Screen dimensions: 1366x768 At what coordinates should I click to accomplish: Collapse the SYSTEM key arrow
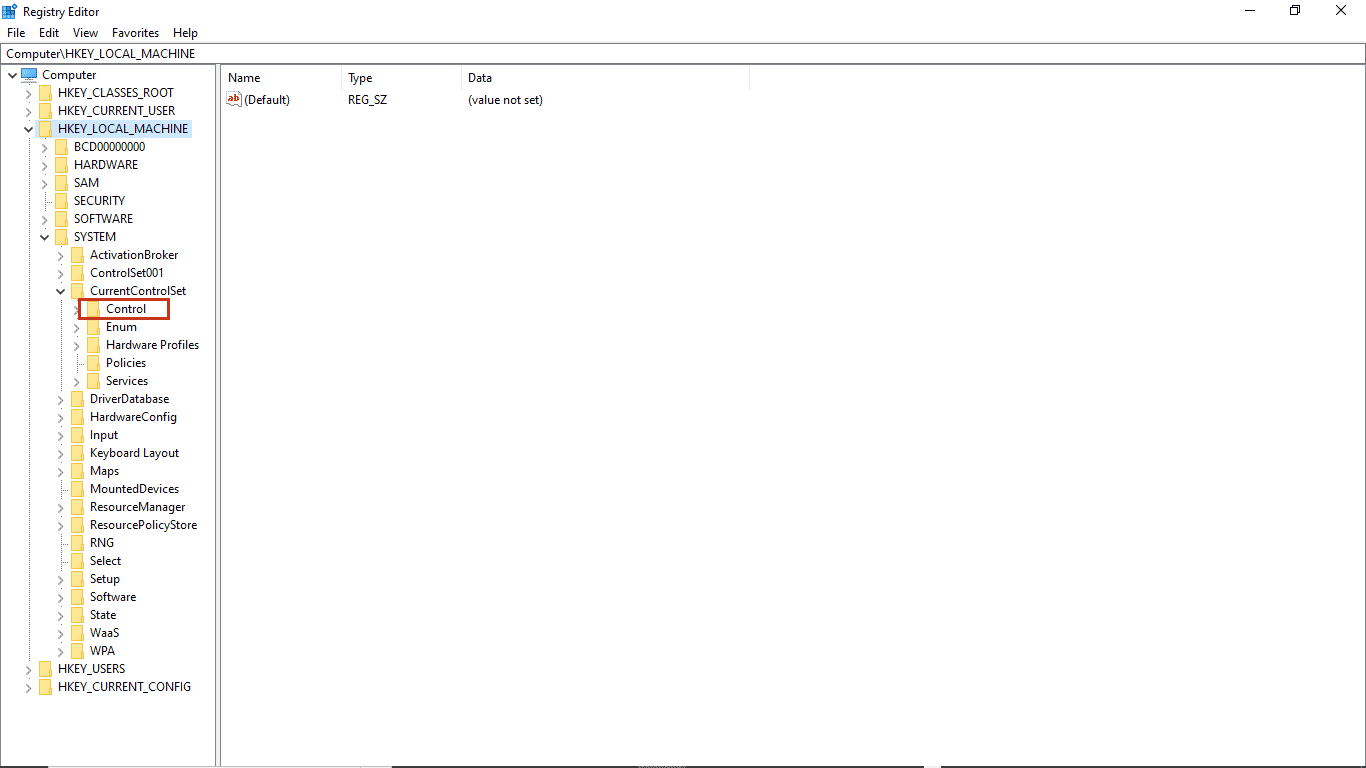(x=44, y=237)
